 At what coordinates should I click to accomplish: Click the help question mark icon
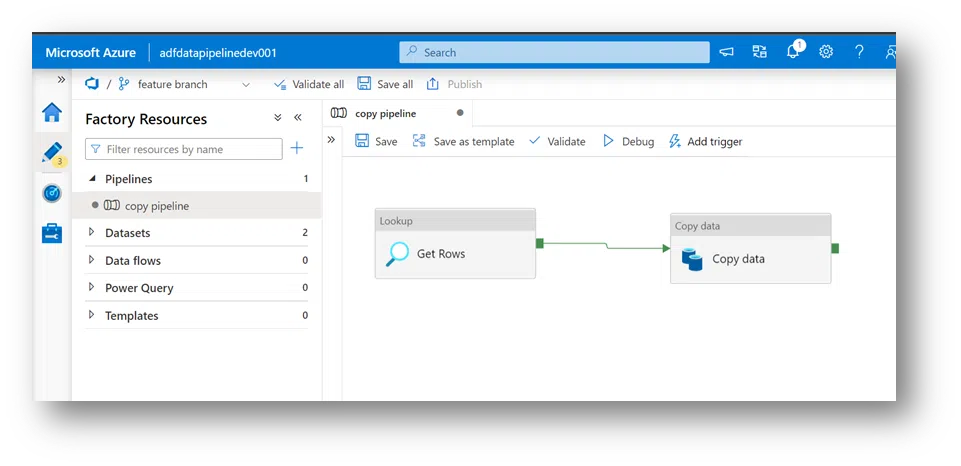pos(859,52)
